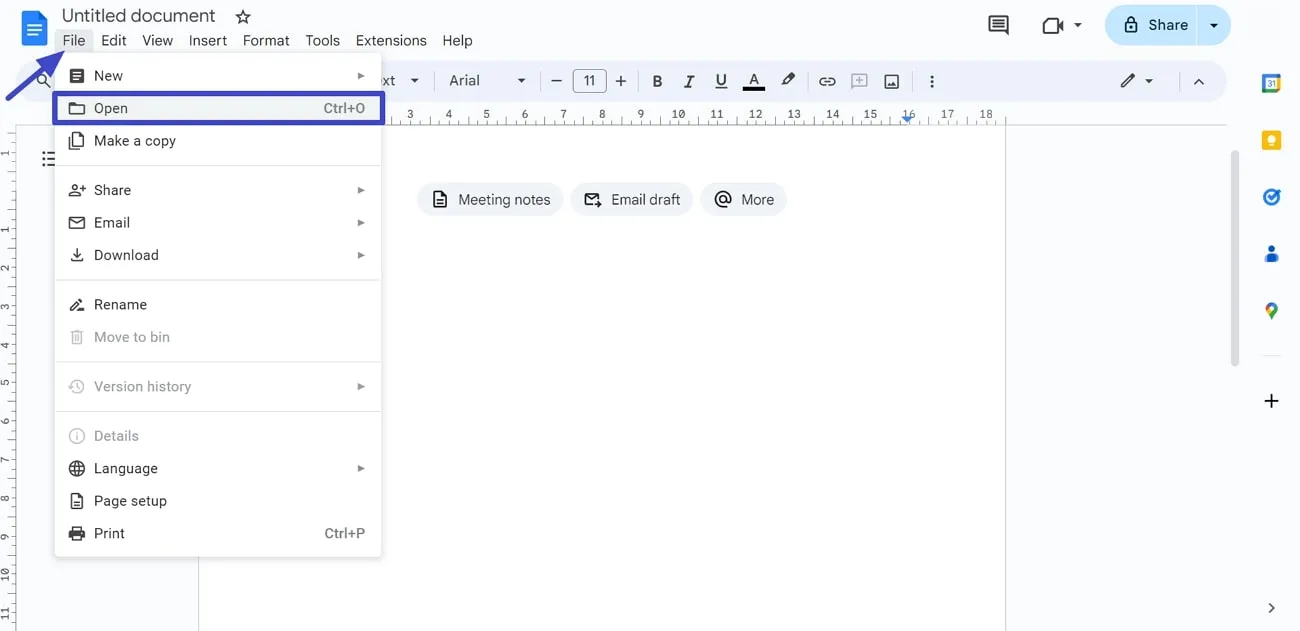Expand the Download submenu
This screenshot has width=1300, height=631.
click(125, 255)
